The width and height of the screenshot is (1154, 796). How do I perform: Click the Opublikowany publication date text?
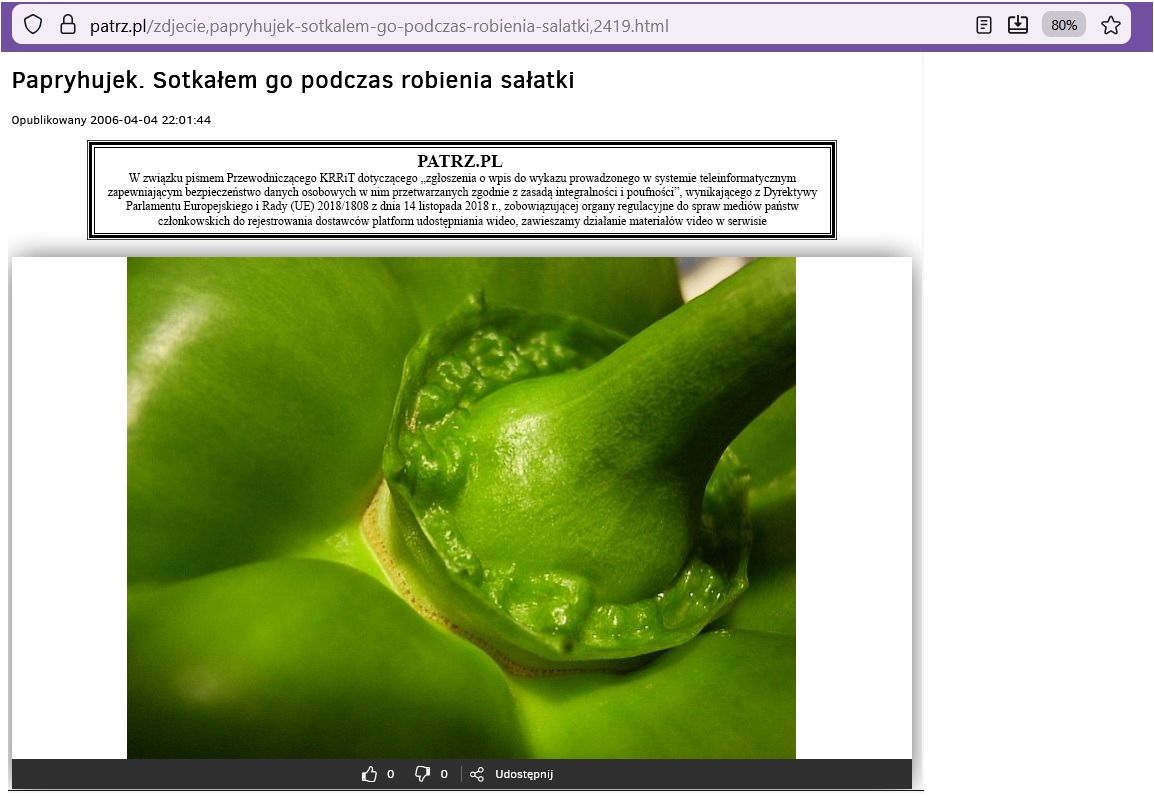111,120
